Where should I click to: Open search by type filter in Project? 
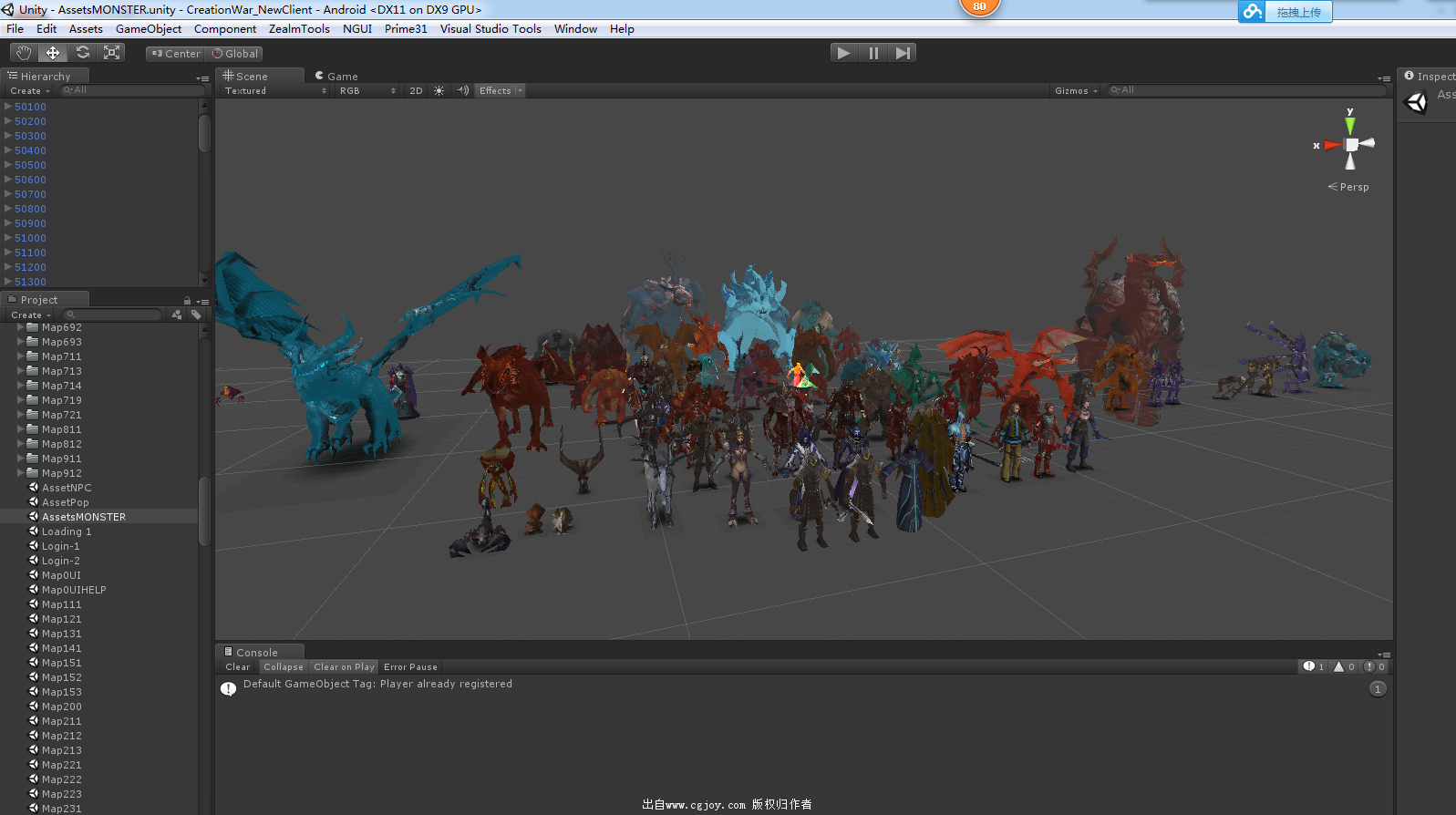click(x=177, y=315)
